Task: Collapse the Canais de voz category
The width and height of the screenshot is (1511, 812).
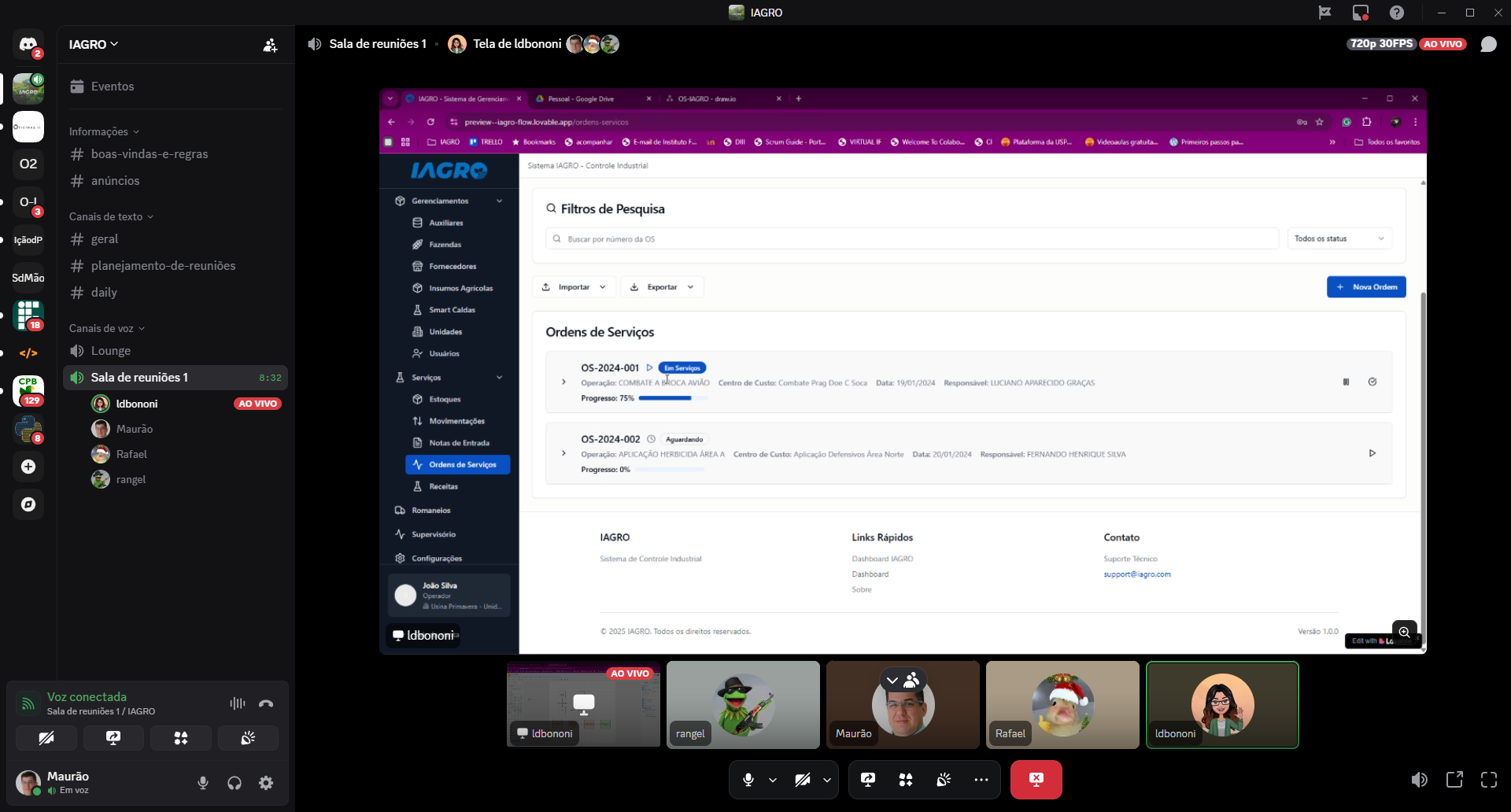Action: [x=107, y=328]
